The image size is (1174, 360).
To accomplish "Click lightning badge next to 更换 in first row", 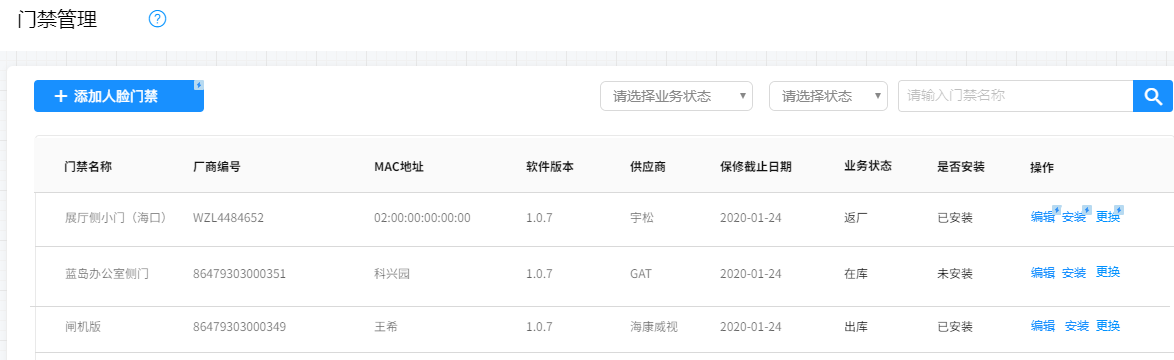I will coord(1119,209).
